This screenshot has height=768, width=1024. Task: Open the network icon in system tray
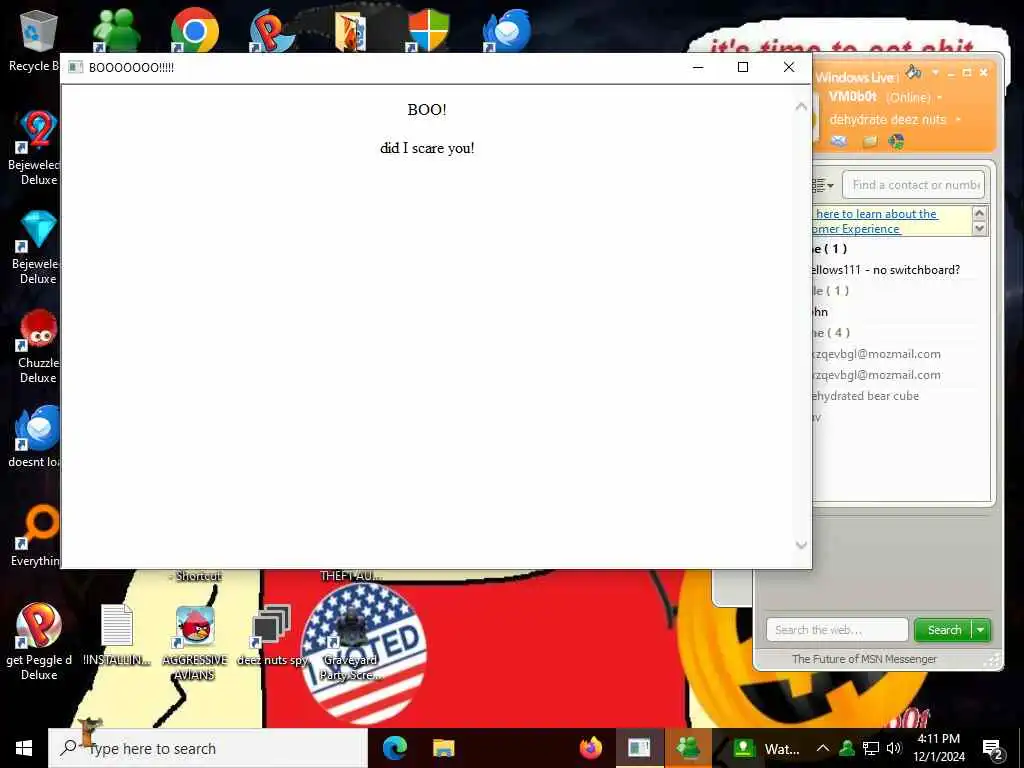coord(871,748)
